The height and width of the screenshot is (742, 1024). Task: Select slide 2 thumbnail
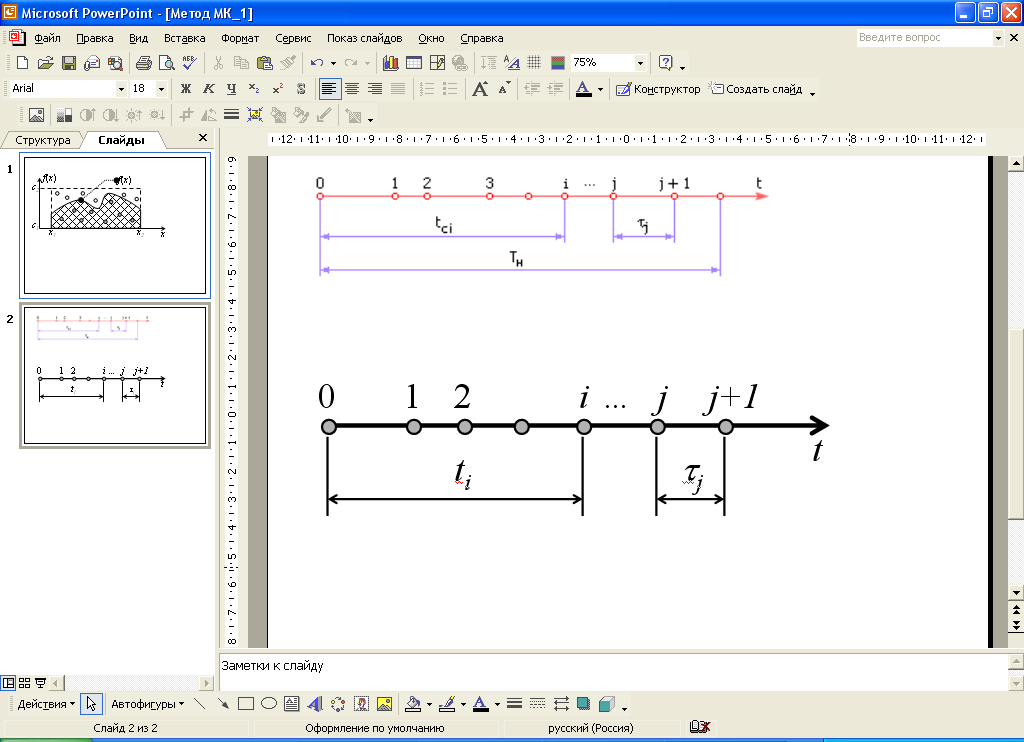coord(115,376)
